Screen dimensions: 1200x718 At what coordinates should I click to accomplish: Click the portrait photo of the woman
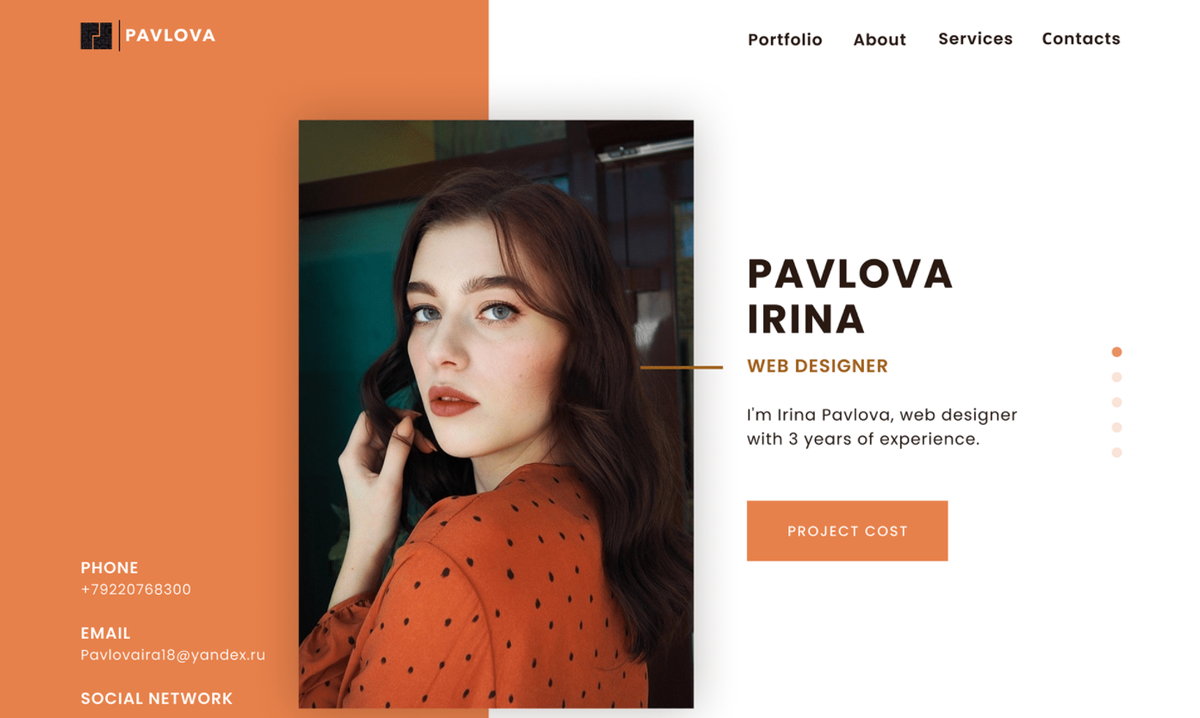tap(496, 414)
